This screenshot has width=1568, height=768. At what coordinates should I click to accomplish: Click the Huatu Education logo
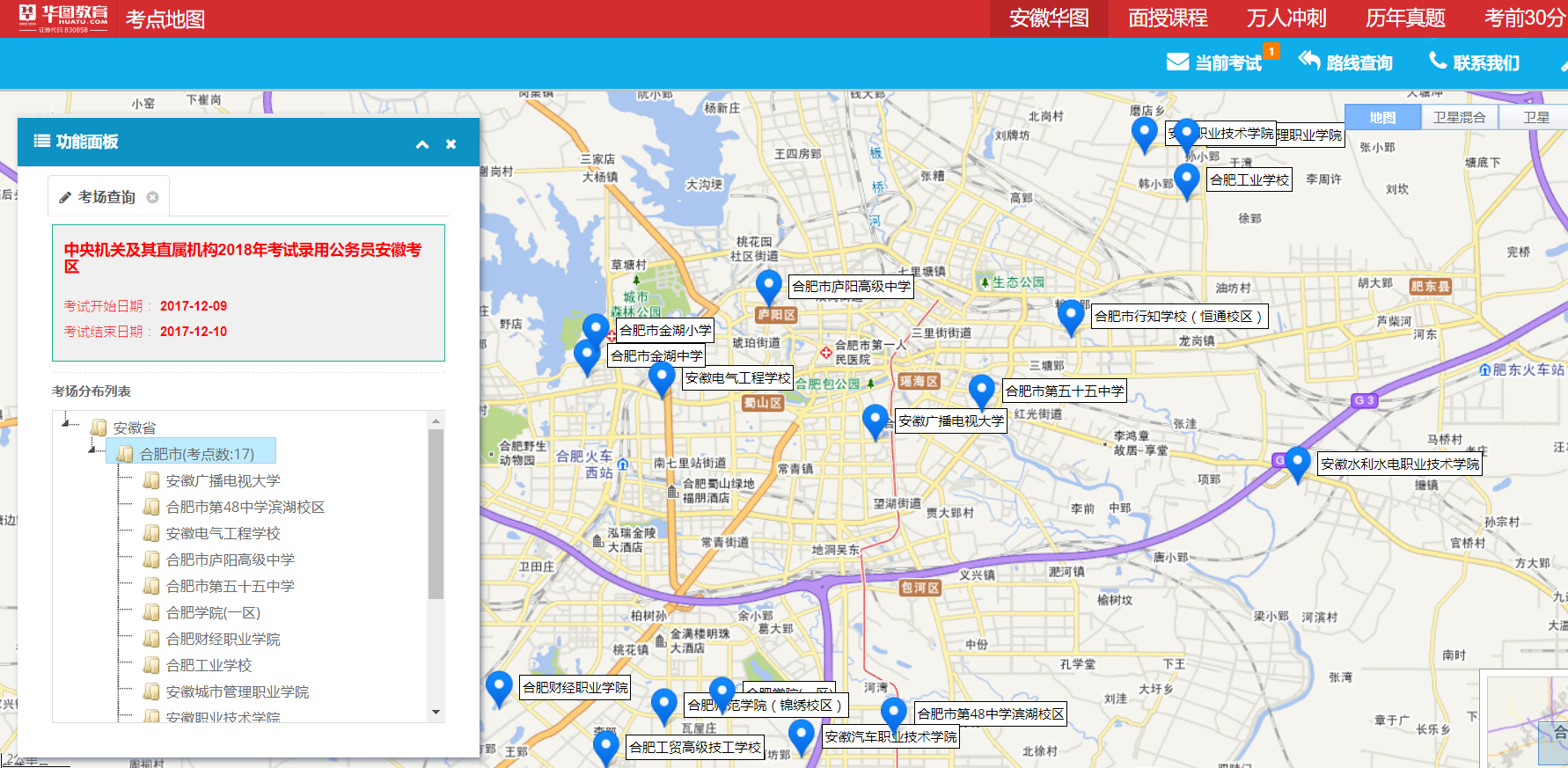(62, 18)
